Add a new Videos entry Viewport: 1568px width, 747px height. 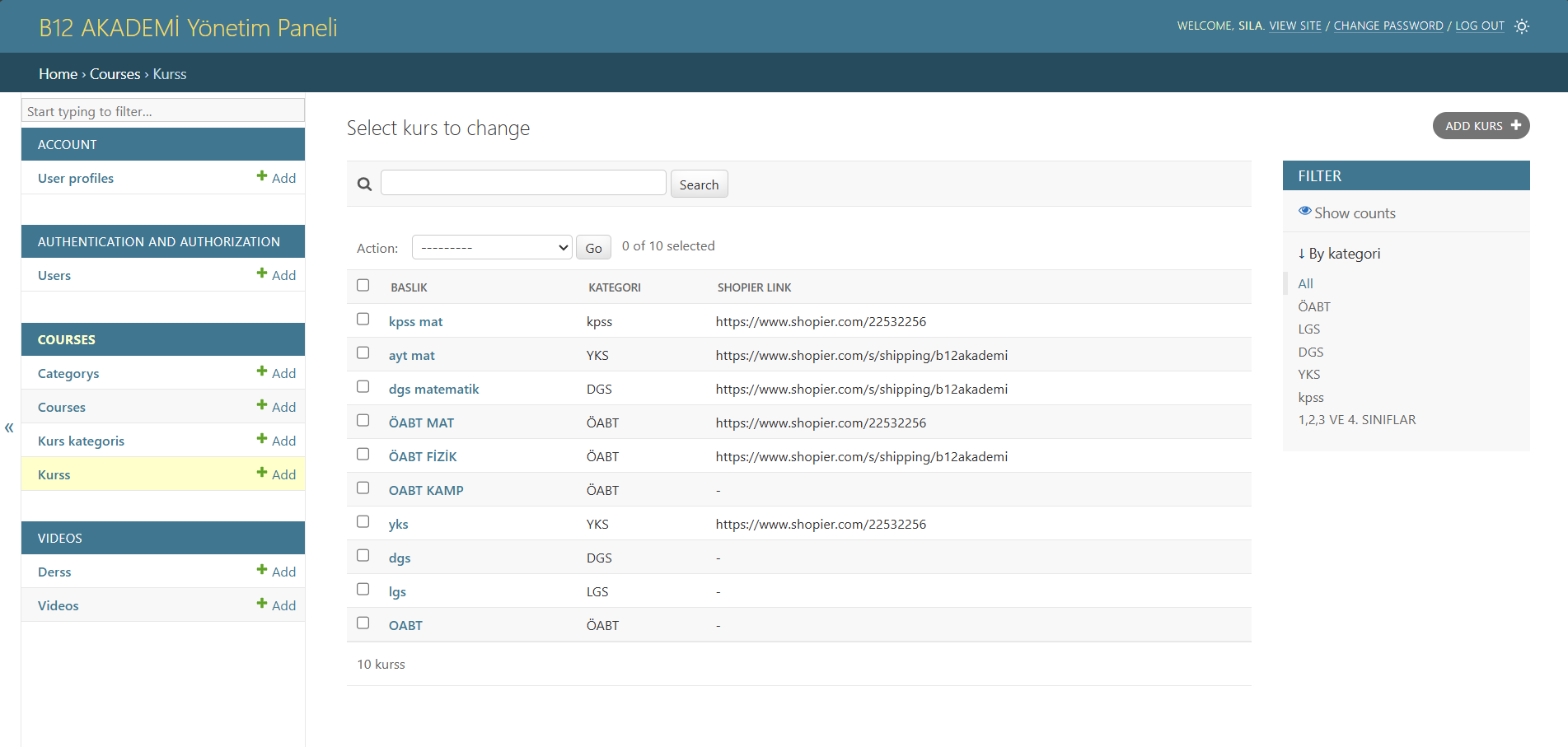click(276, 605)
